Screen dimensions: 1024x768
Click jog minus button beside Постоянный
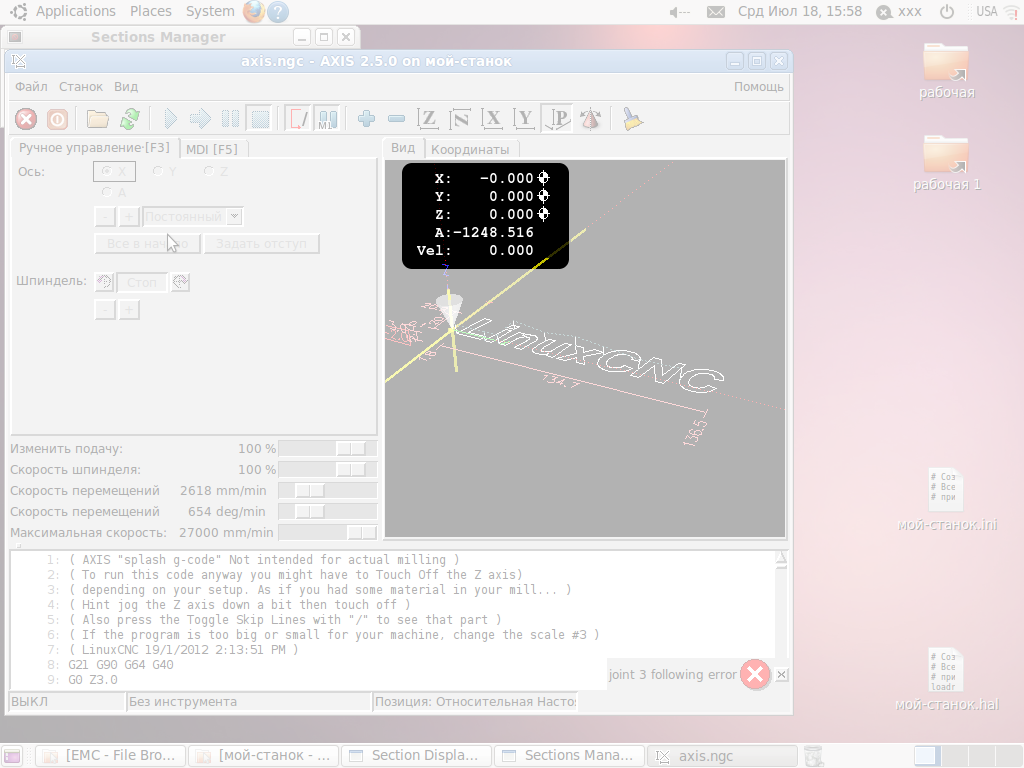tap(105, 216)
